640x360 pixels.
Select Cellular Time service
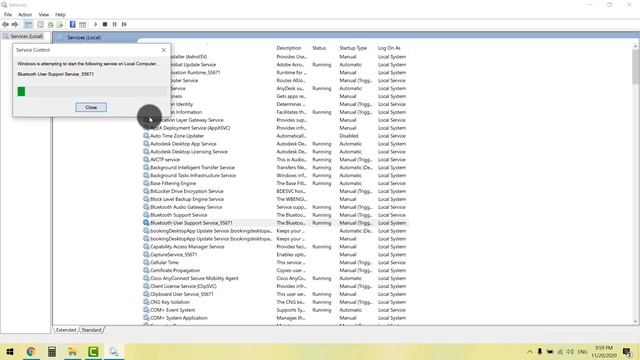click(x=276, y=262)
